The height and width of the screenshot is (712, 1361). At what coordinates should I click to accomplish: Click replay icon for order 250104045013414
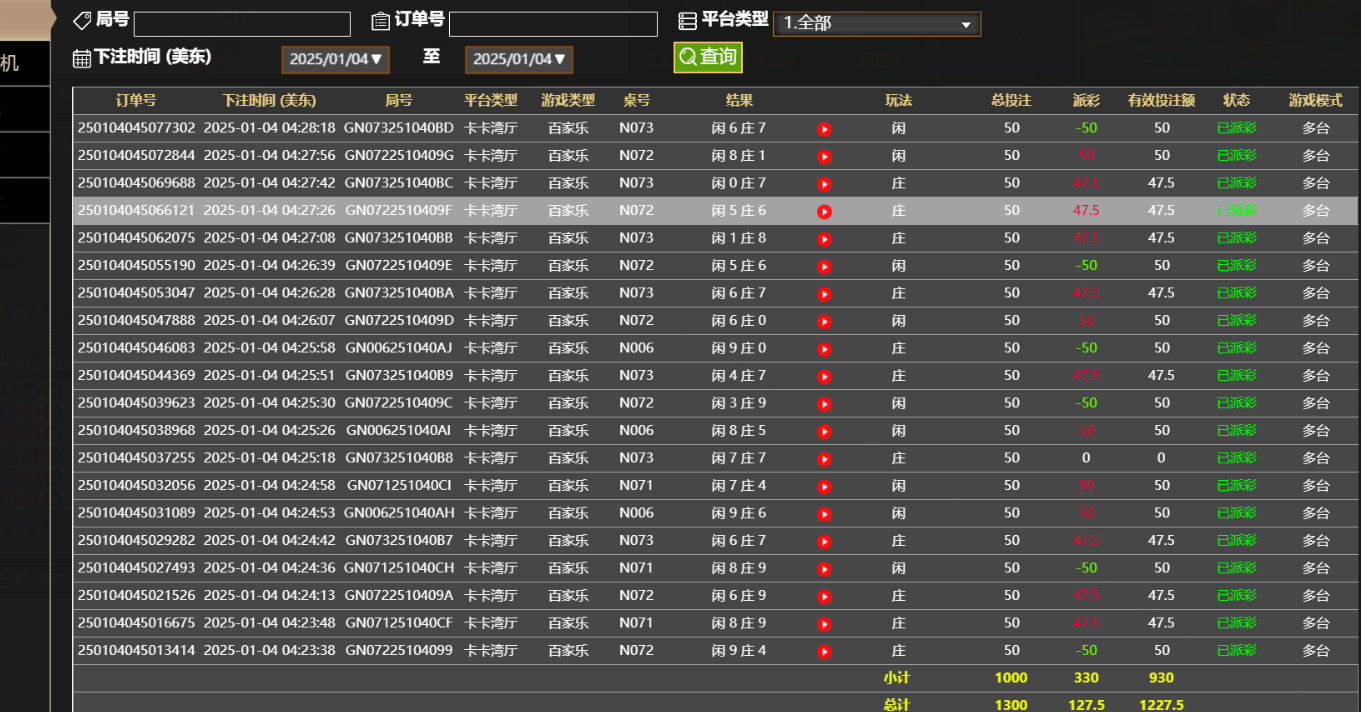pyautogui.click(x=824, y=651)
